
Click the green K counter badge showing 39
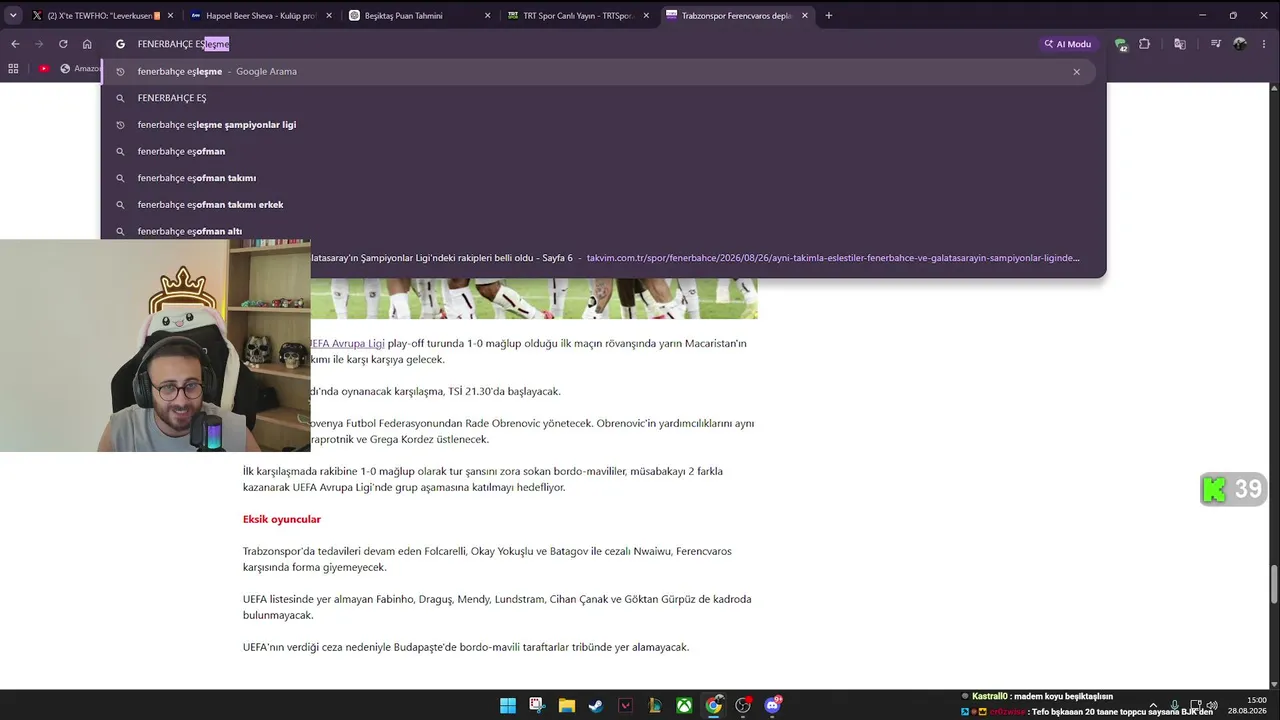1233,489
